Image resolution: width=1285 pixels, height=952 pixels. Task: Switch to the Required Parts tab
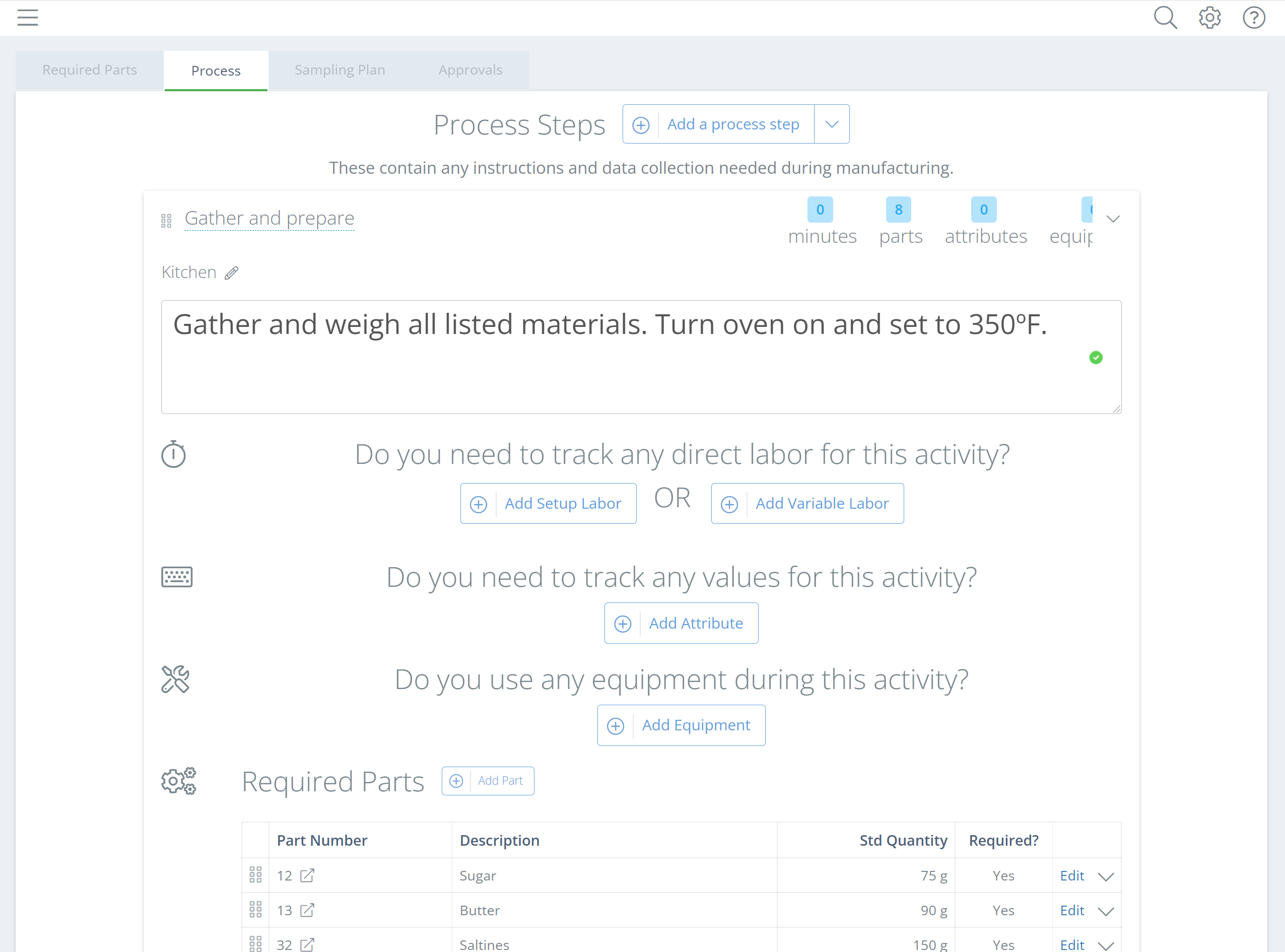pyautogui.click(x=89, y=71)
